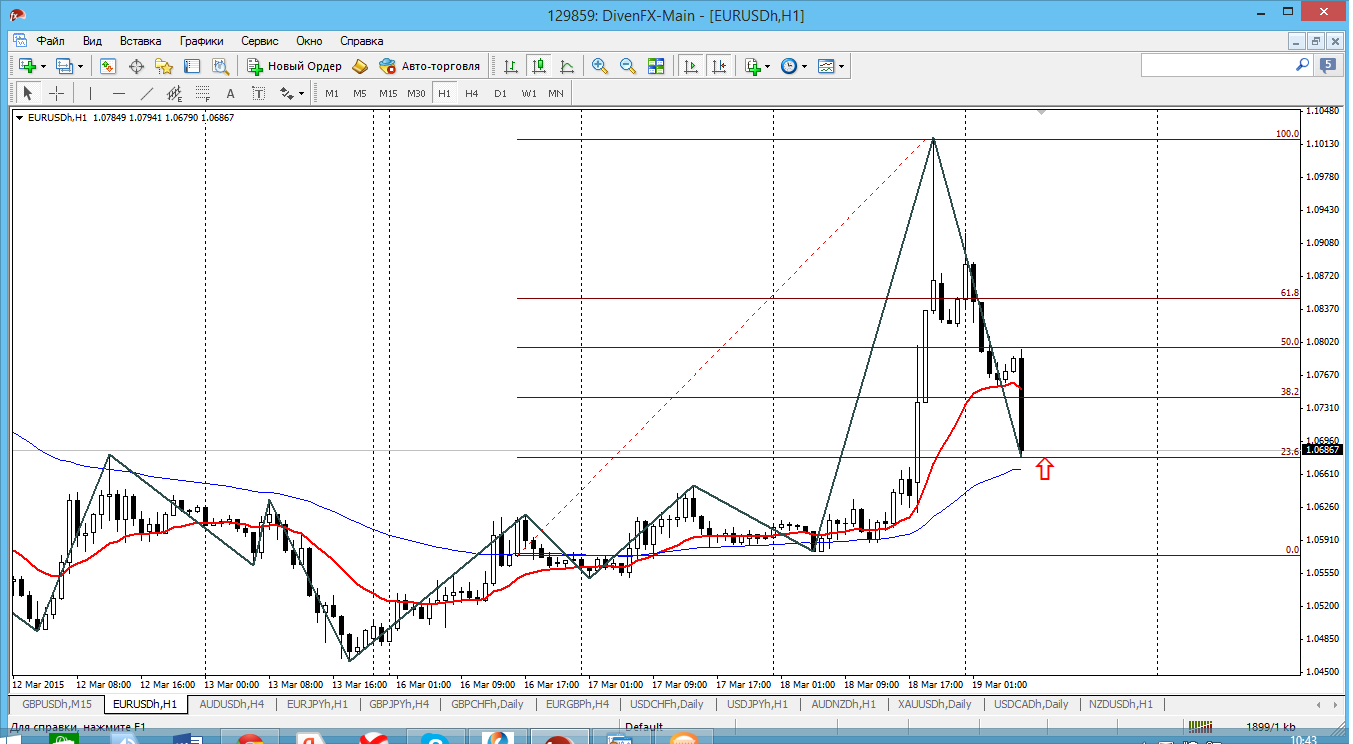Toggle Chart Shift
The height and width of the screenshot is (744, 1353).
tap(719, 66)
